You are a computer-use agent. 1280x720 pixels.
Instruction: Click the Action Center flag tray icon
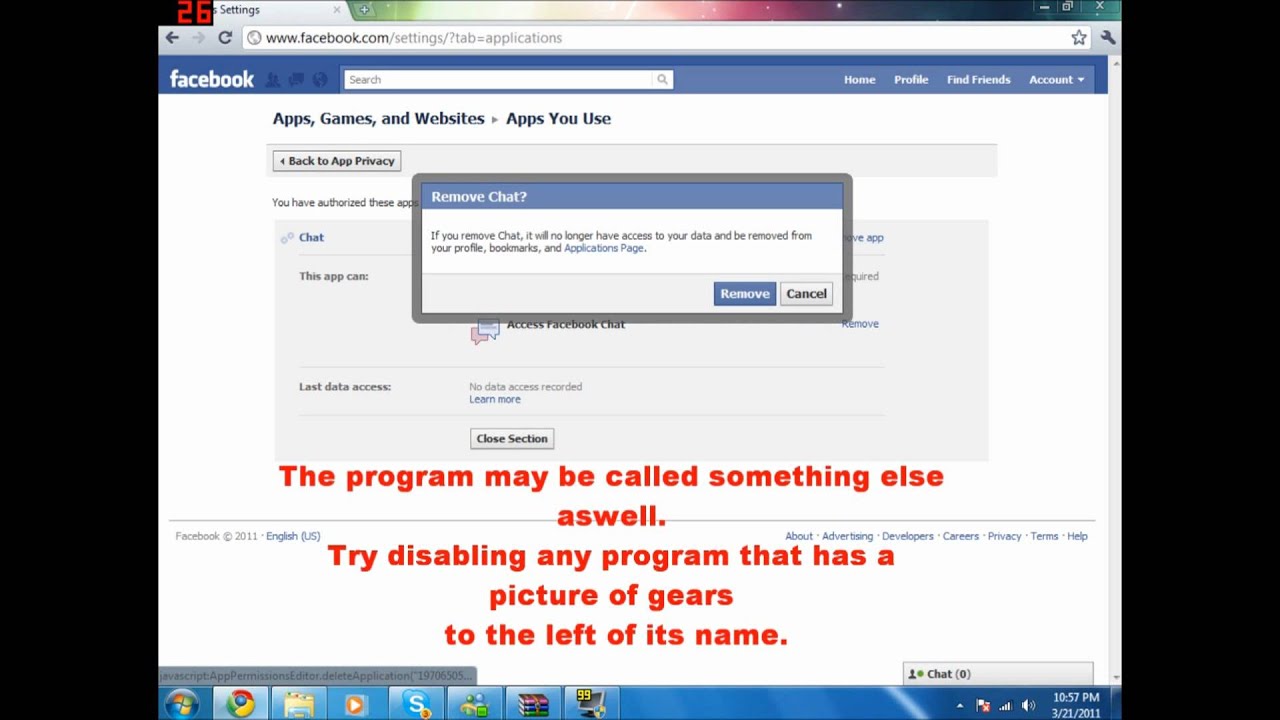(983, 705)
